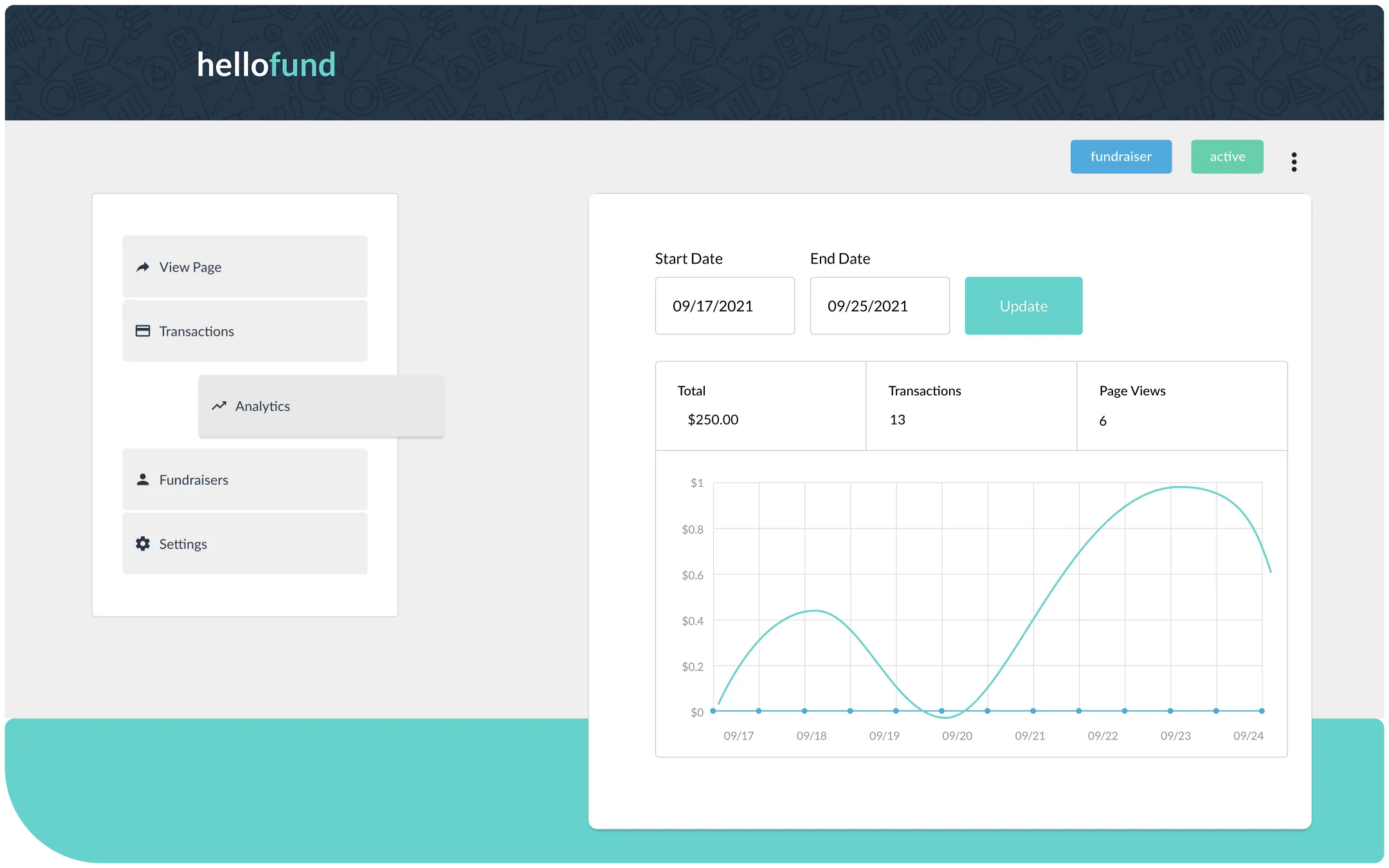Go to Transactions in sidebar
This screenshot has width=1389, height=868.
245,331
